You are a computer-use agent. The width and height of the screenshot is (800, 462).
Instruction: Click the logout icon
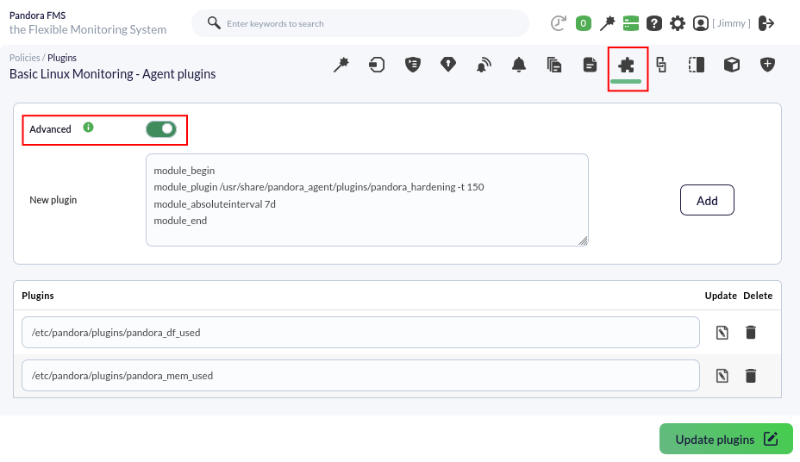tap(766, 23)
